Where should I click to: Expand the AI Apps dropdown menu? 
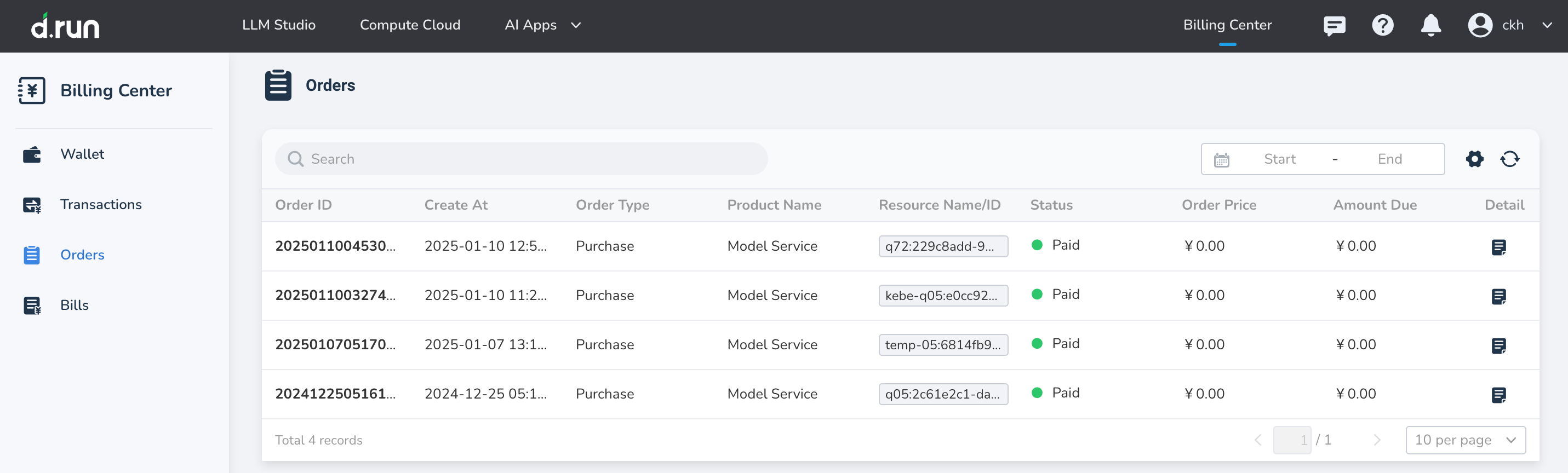542,25
